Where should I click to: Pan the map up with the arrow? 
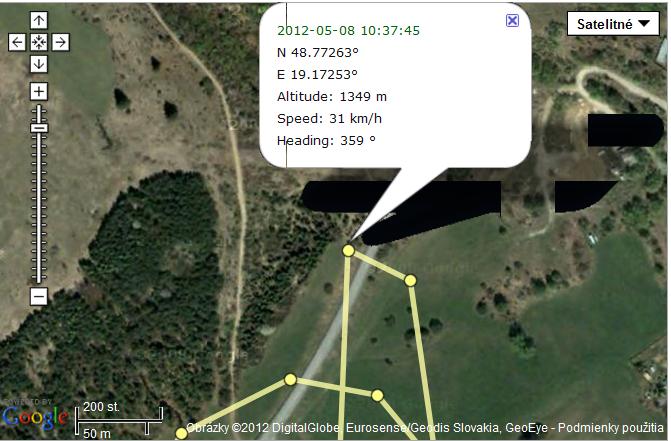[39, 20]
